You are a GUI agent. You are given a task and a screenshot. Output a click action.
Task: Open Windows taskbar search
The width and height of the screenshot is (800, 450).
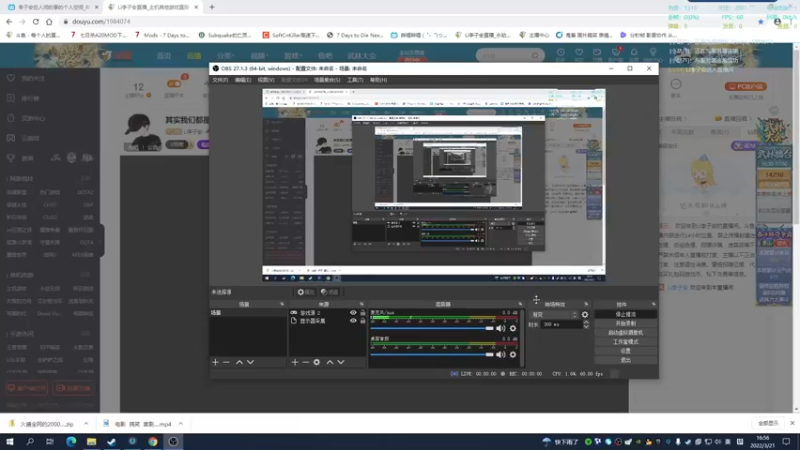(30, 442)
